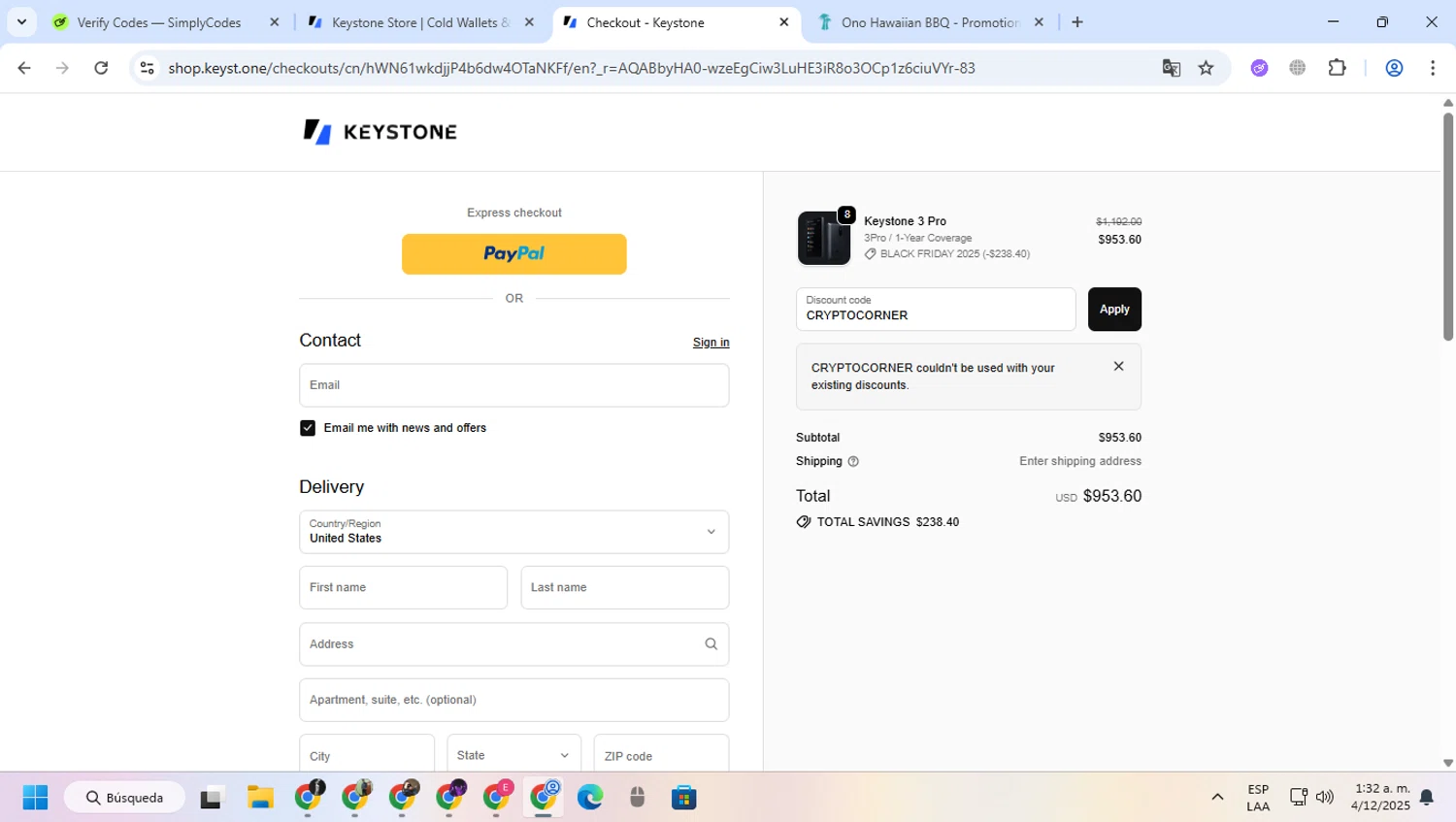This screenshot has width=1456, height=822.
Task: Focus the Last name field
Action: tap(624, 587)
